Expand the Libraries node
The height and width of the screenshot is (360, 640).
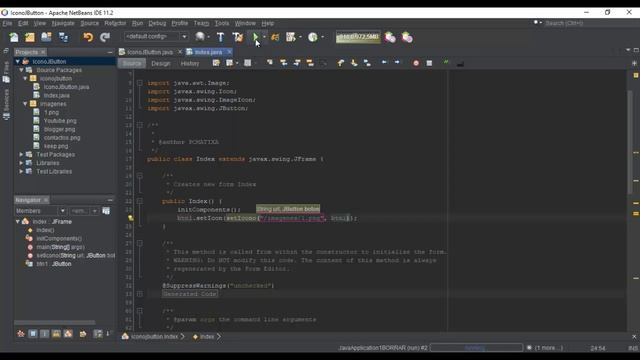pos(21,163)
